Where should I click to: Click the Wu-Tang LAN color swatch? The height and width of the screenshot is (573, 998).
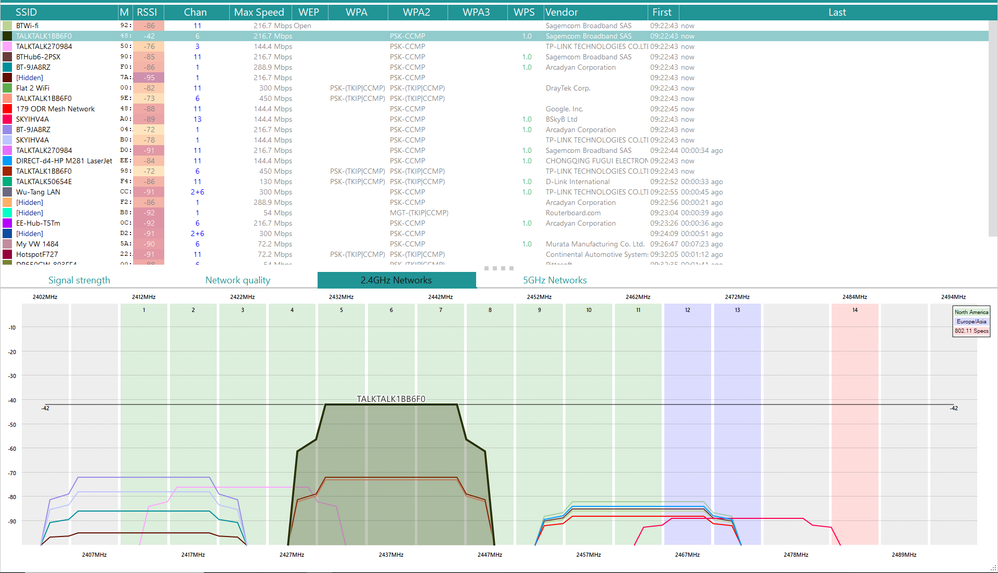click(7, 192)
